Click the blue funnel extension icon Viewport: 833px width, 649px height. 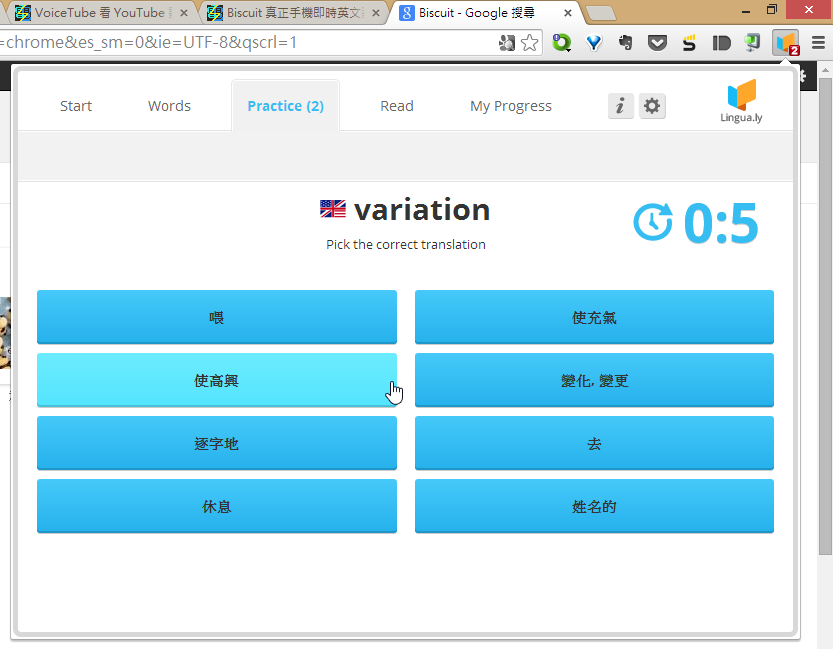(x=593, y=43)
